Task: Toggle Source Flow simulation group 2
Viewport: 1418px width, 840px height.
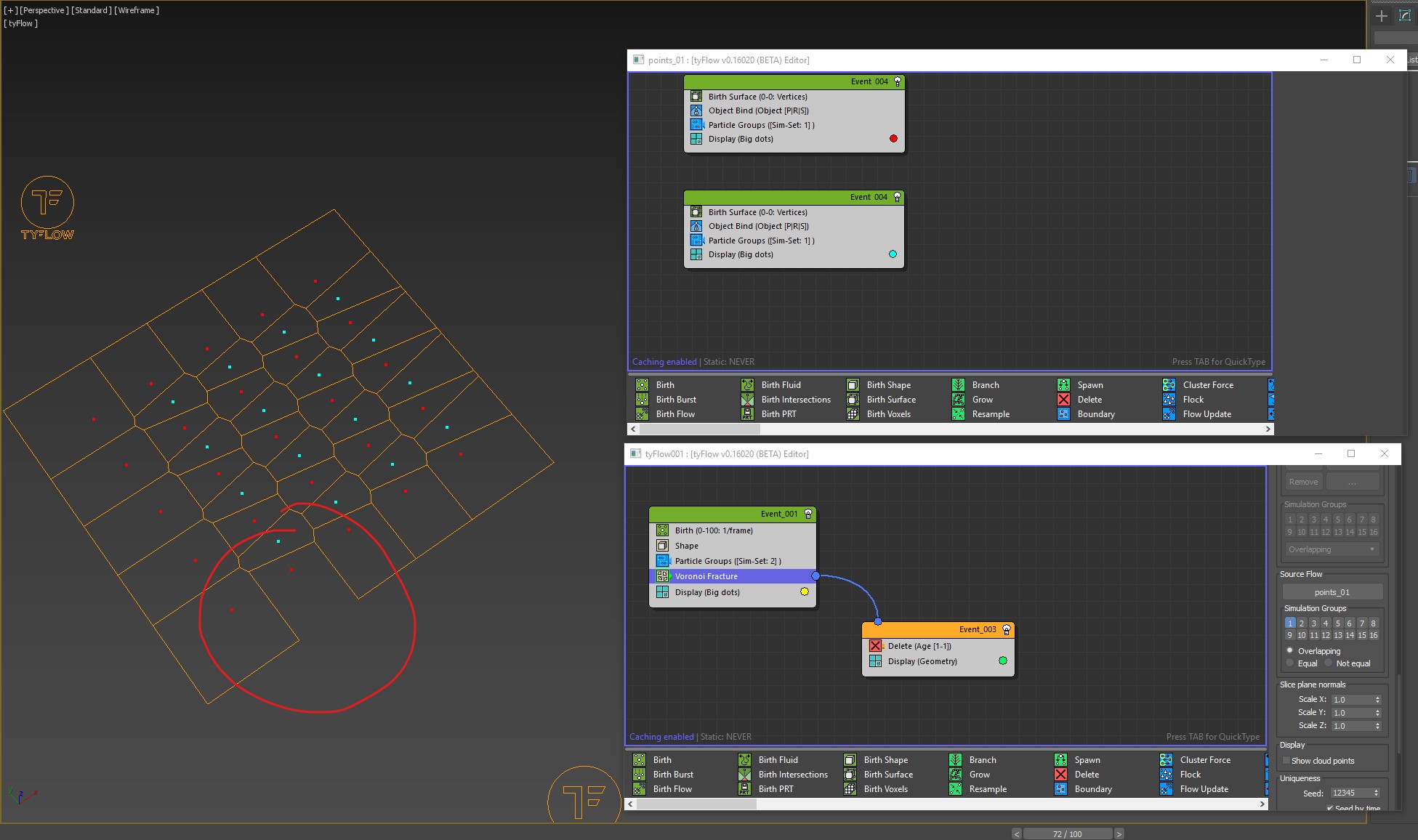Action: (1302, 623)
